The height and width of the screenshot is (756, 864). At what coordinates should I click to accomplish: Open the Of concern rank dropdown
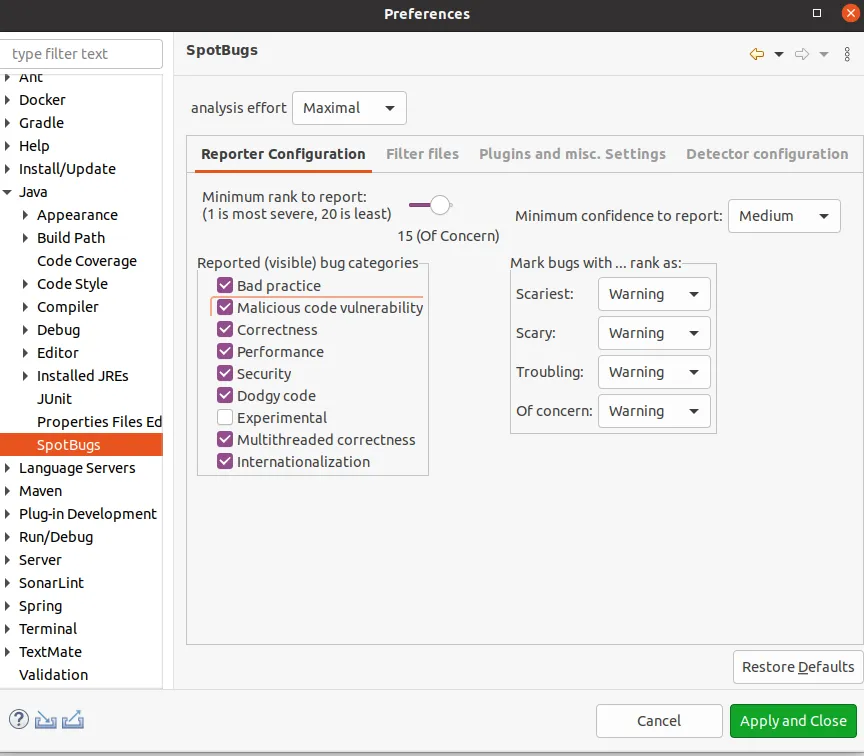pyautogui.click(x=654, y=411)
